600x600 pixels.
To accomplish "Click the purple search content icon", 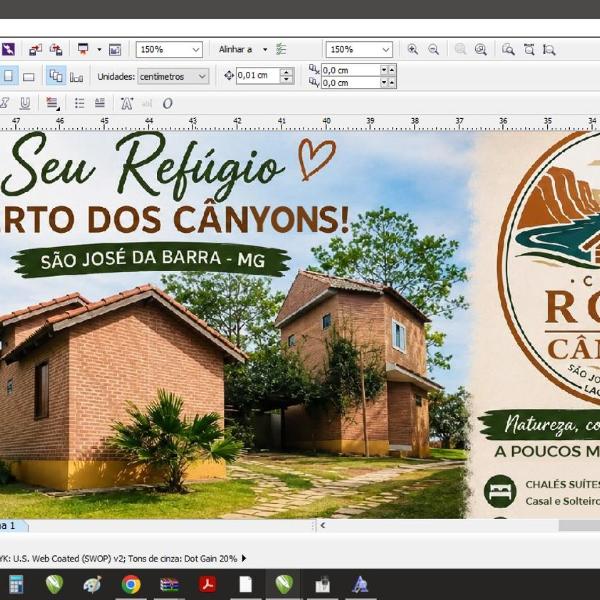I will coord(8,49).
